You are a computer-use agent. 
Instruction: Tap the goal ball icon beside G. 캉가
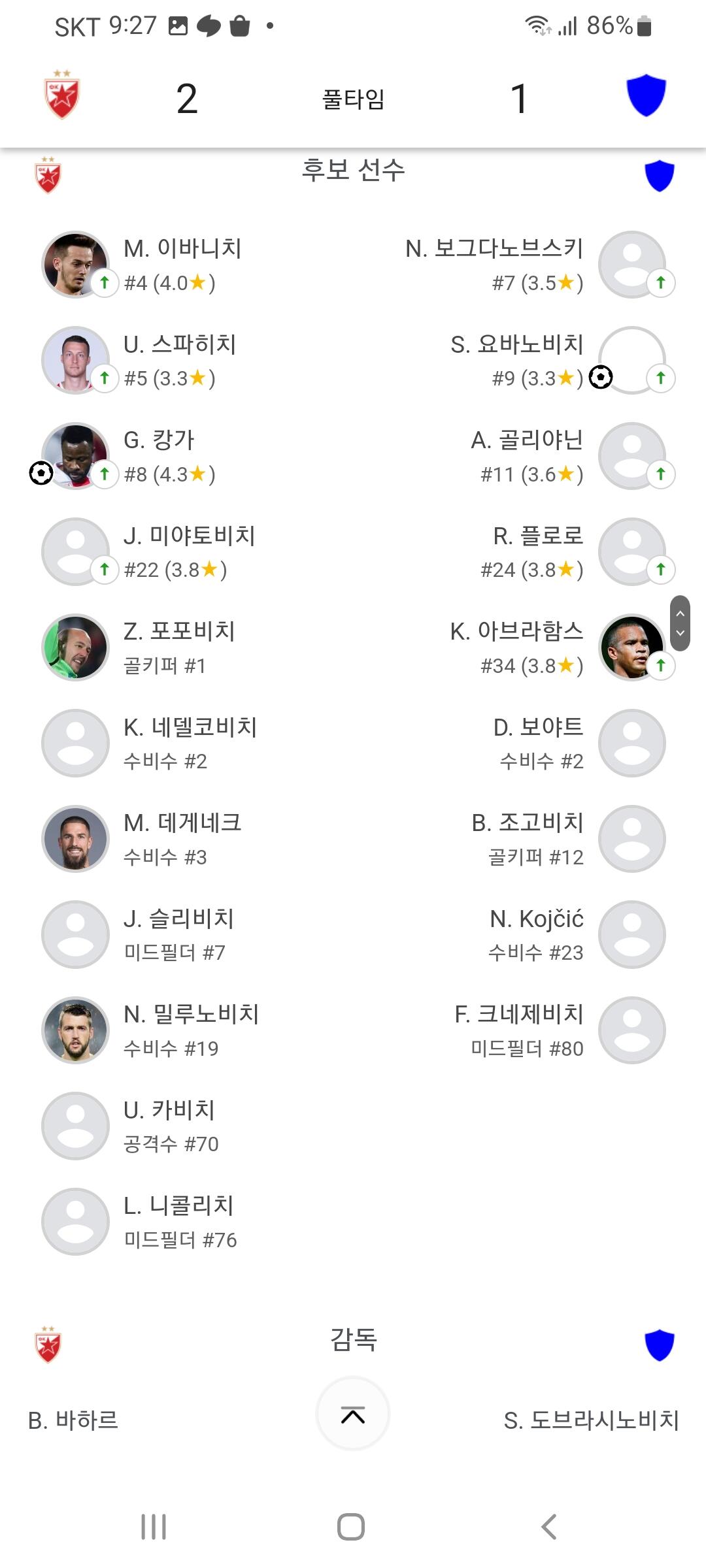click(41, 473)
